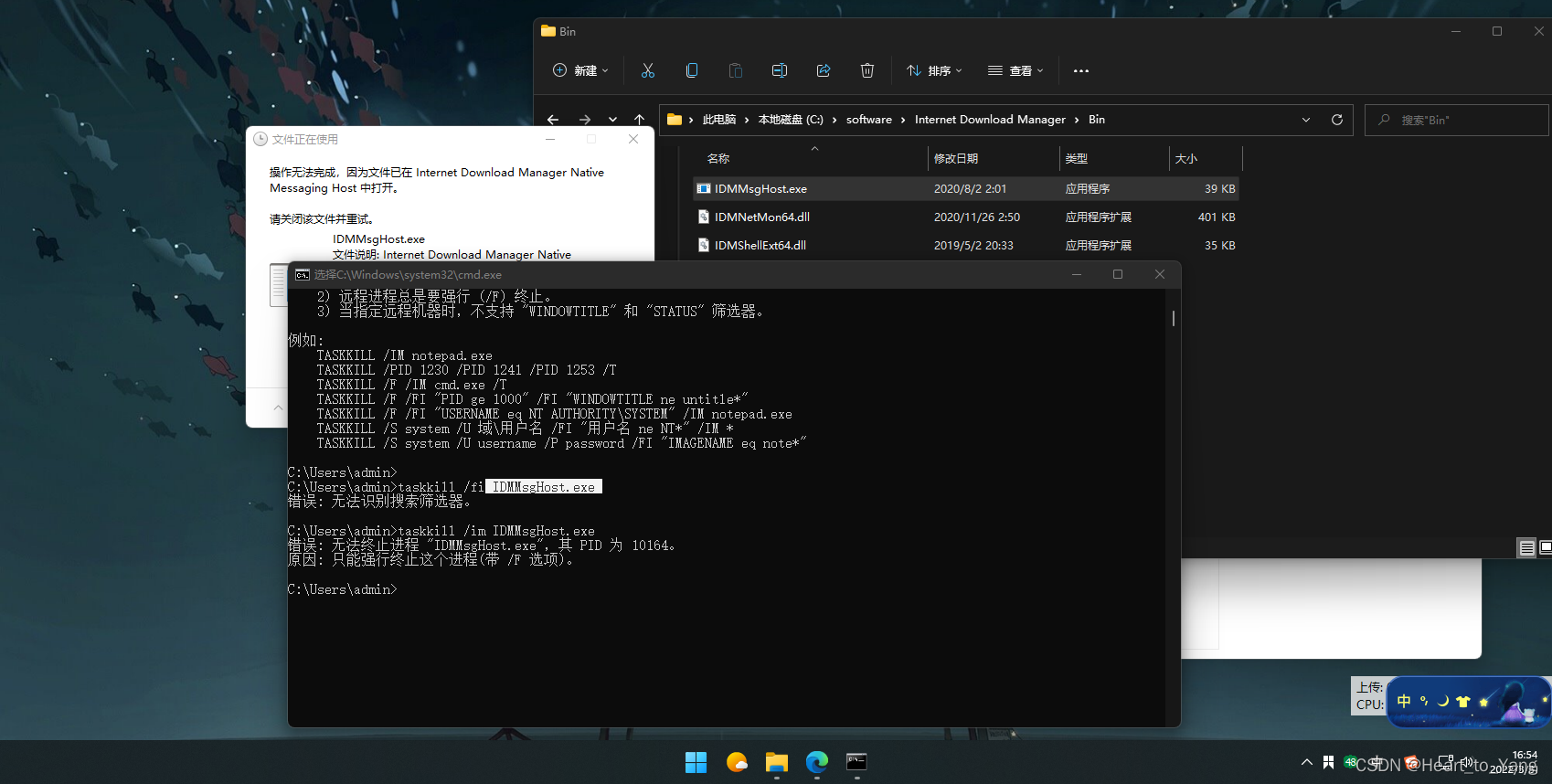This screenshot has width=1552, height=784.
Task: Open File Explorer from the taskbar
Action: pyautogui.click(x=777, y=762)
